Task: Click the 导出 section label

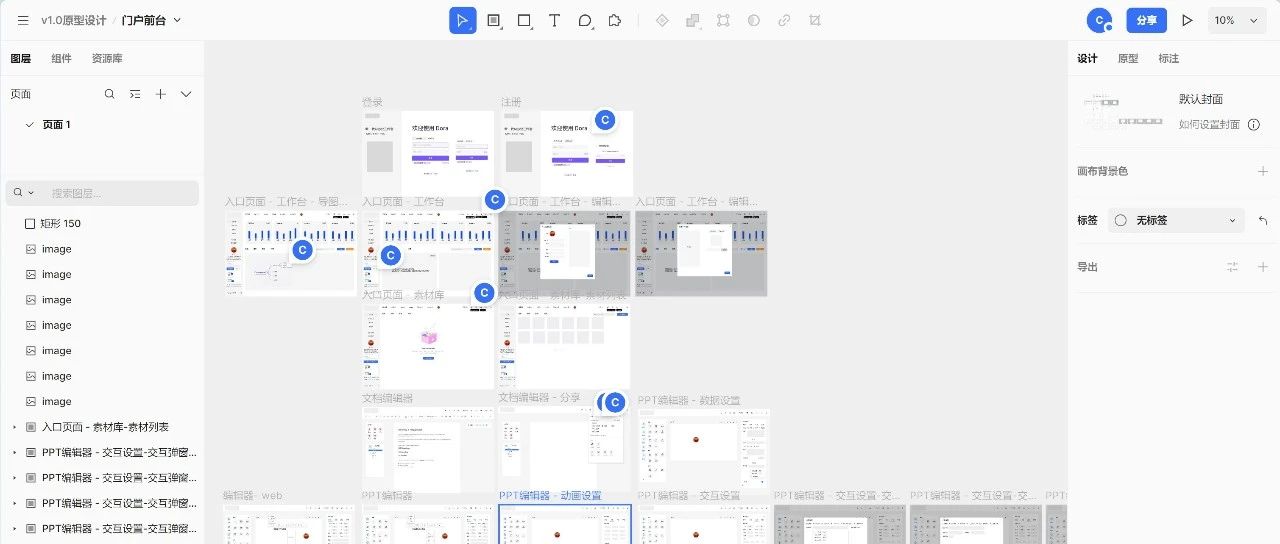Action: point(1087,267)
